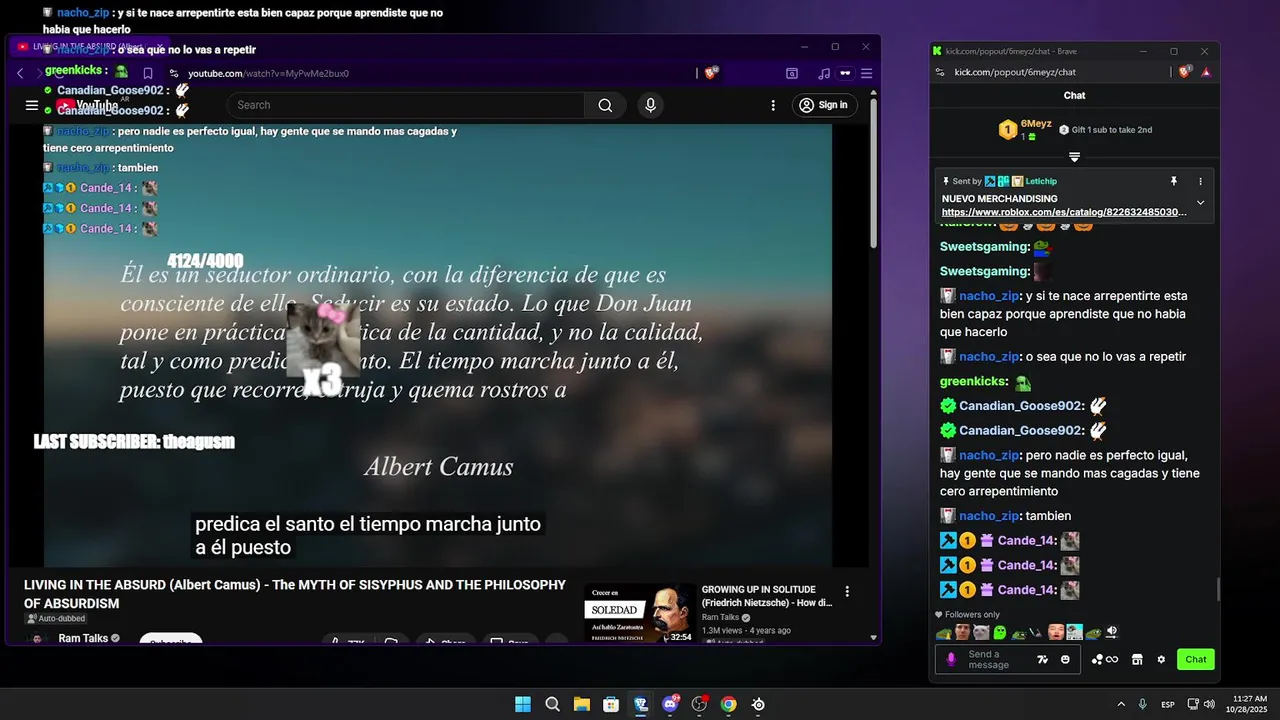This screenshot has width=1280, height=720.
Task: Click kick.com/popout/6meyz/chat address bar
Action: pos(1015,72)
